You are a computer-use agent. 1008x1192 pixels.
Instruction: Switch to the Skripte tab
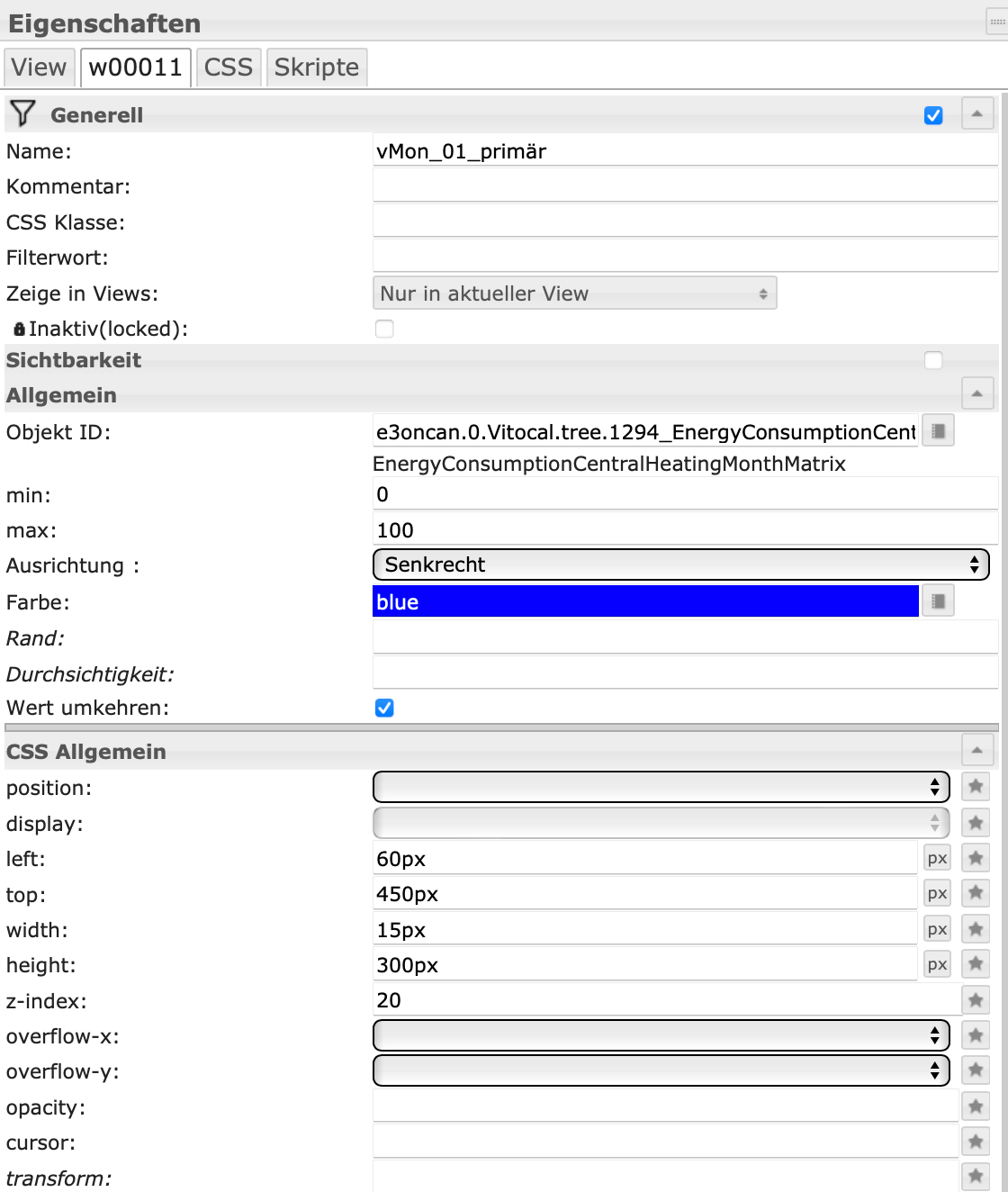click(316, 68)
